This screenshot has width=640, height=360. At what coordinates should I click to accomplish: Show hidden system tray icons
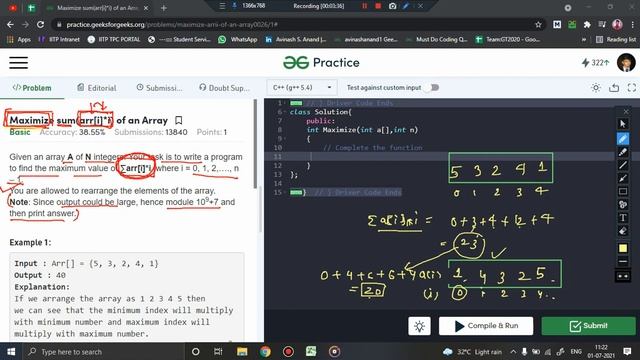click(513, 351)
